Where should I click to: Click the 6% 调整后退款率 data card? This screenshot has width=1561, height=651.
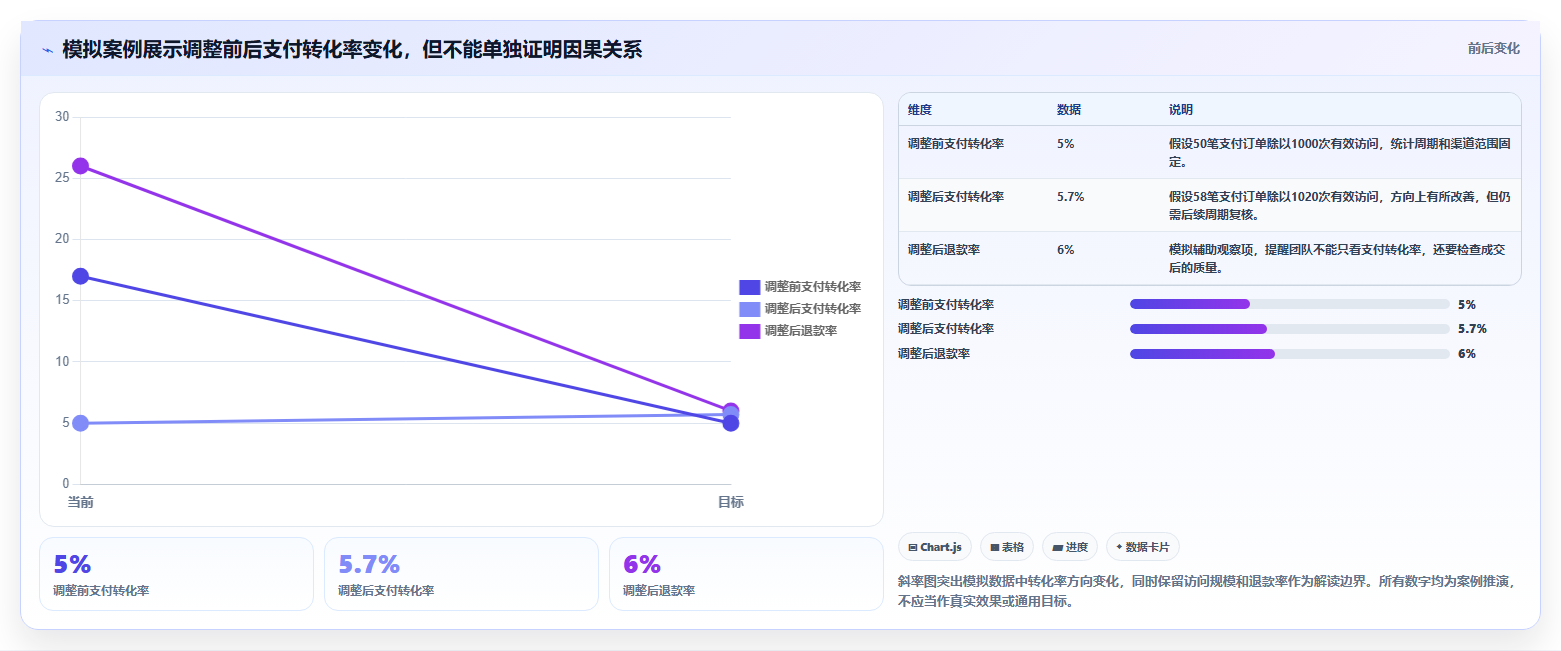click(746, 574)
